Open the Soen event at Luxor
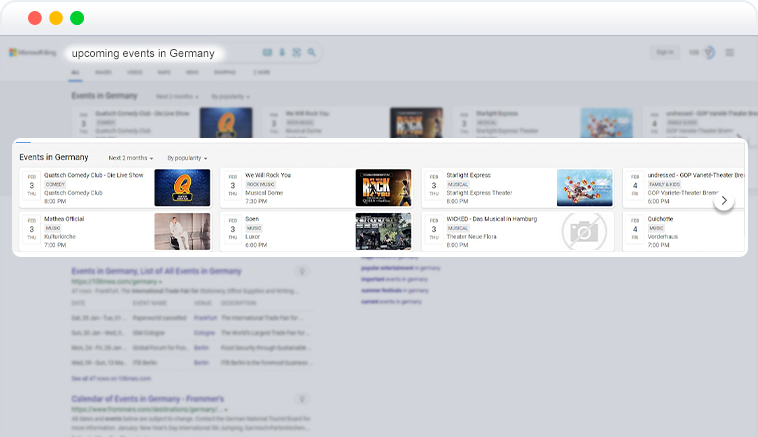The image size is (758, 437). 316,232
